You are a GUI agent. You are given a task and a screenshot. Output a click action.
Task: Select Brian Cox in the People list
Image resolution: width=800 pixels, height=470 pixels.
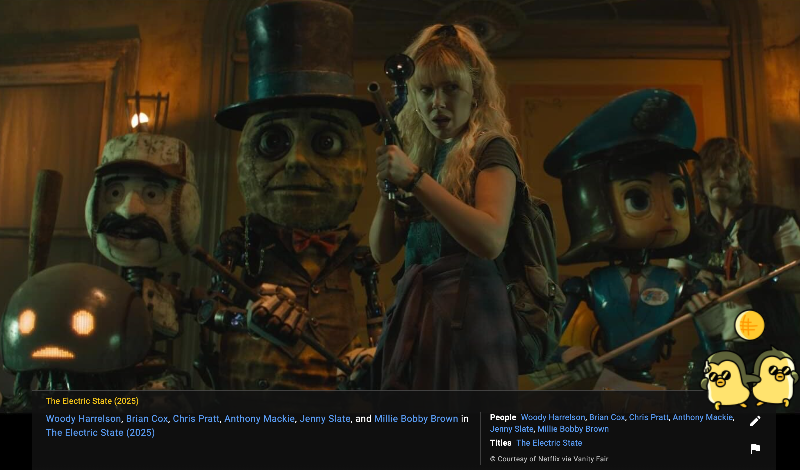(607, 417)
